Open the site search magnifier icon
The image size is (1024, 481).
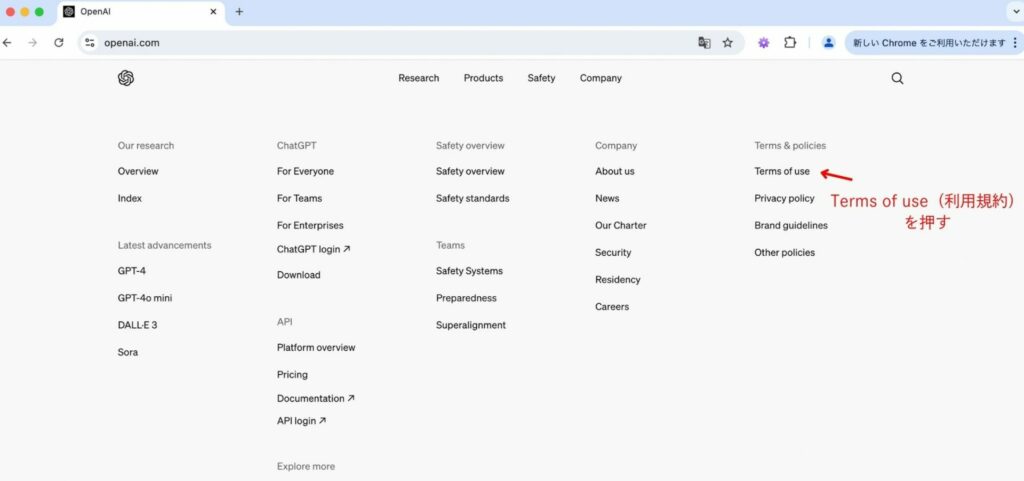click(897, 78)
